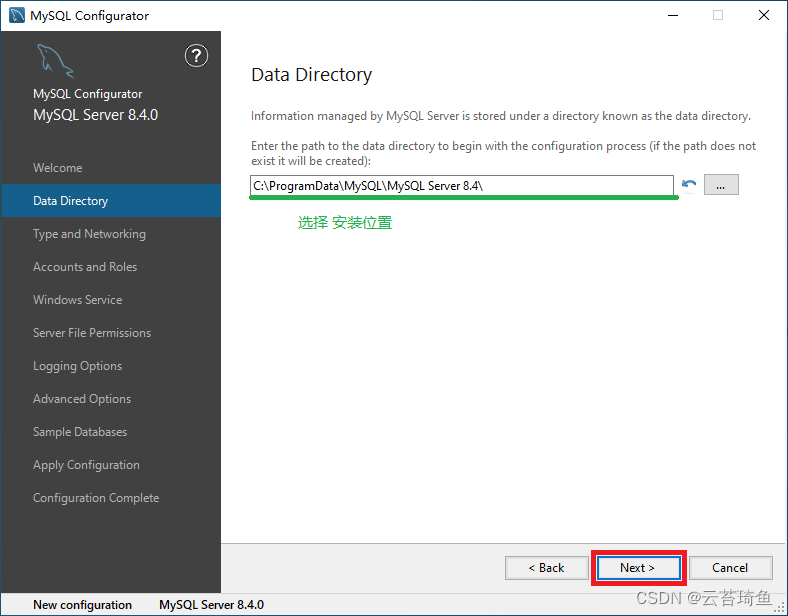Click the window resize grip corner
This screenshot has height=616, width=788.
point(780,608)
